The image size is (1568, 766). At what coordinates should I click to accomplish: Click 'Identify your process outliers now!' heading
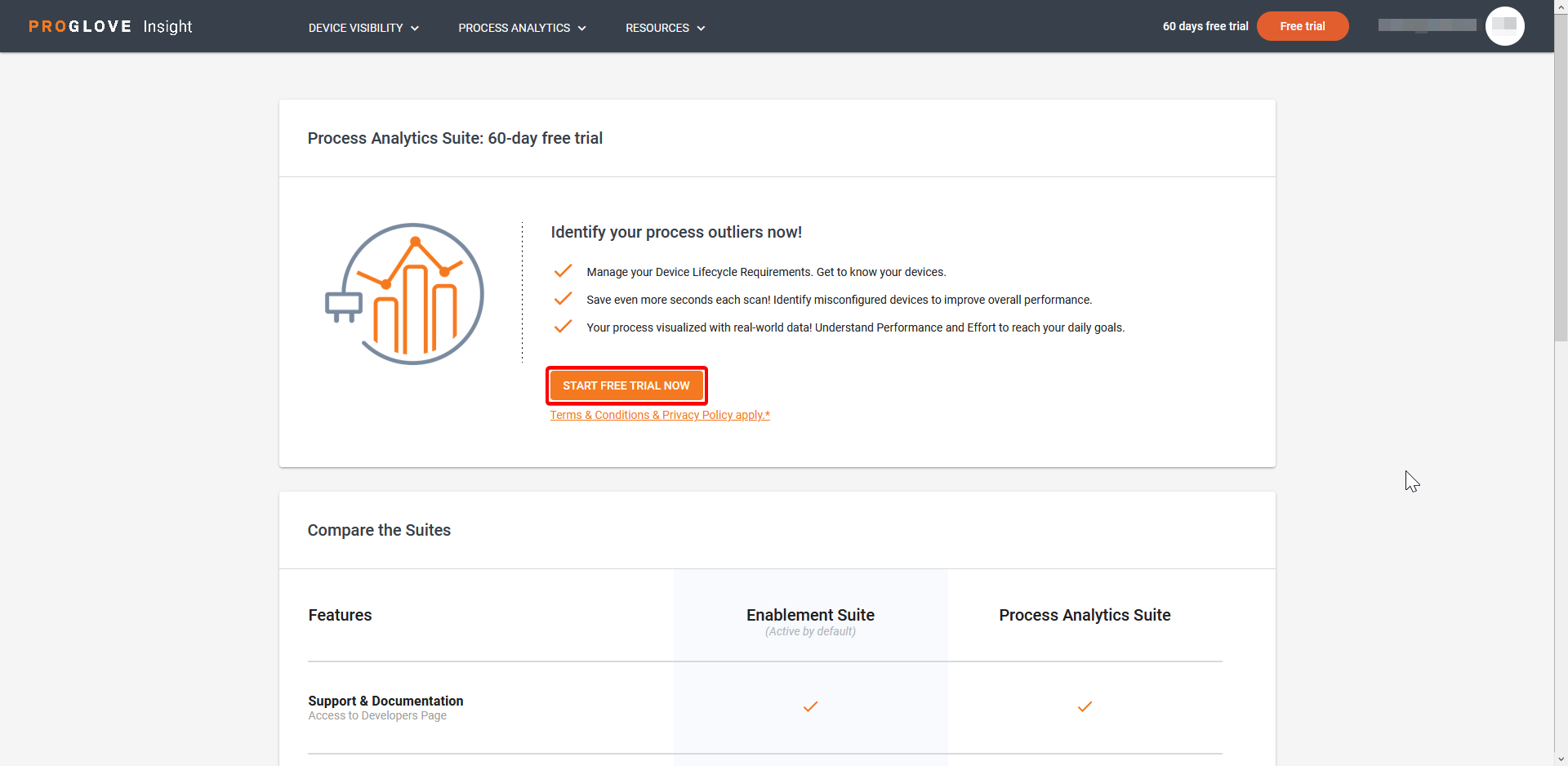676,232
